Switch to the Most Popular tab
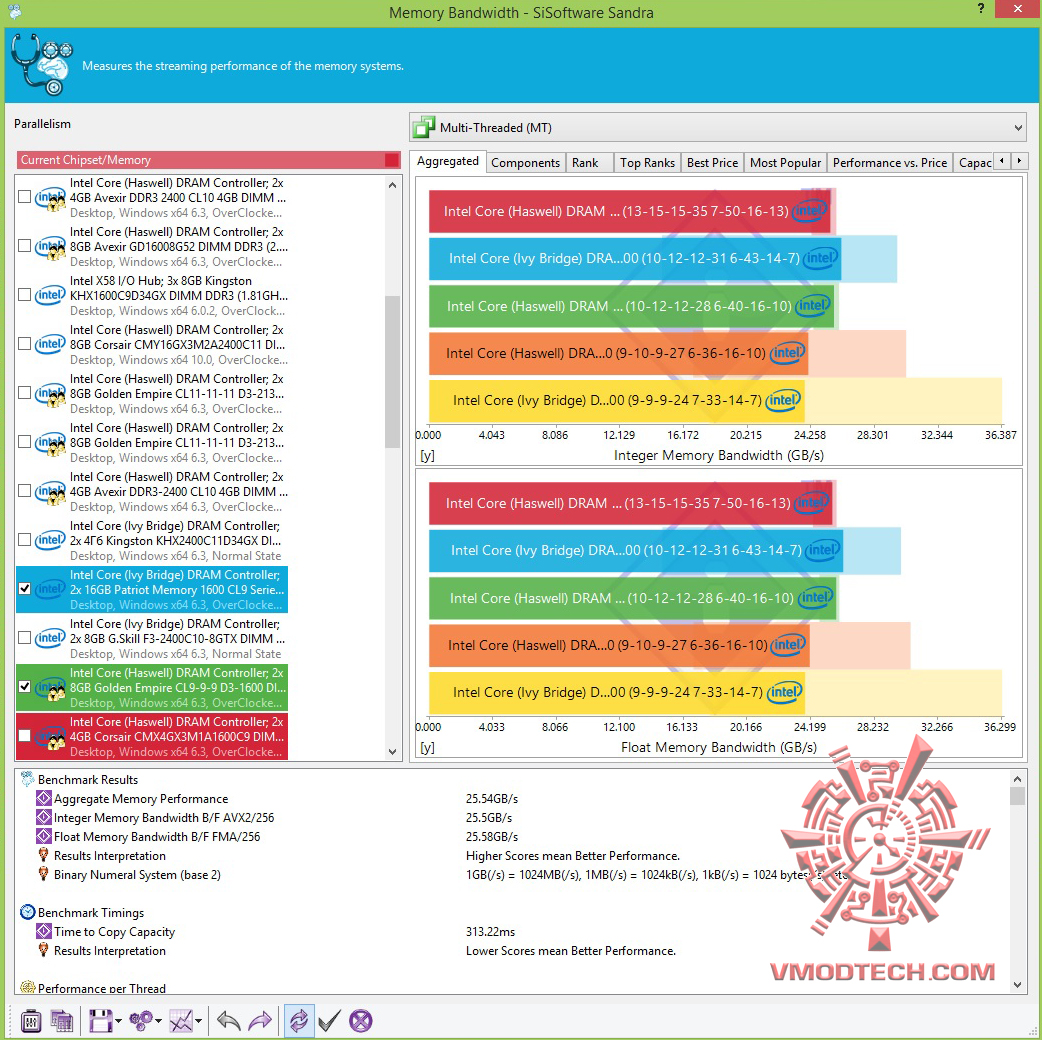 [785, 163]
